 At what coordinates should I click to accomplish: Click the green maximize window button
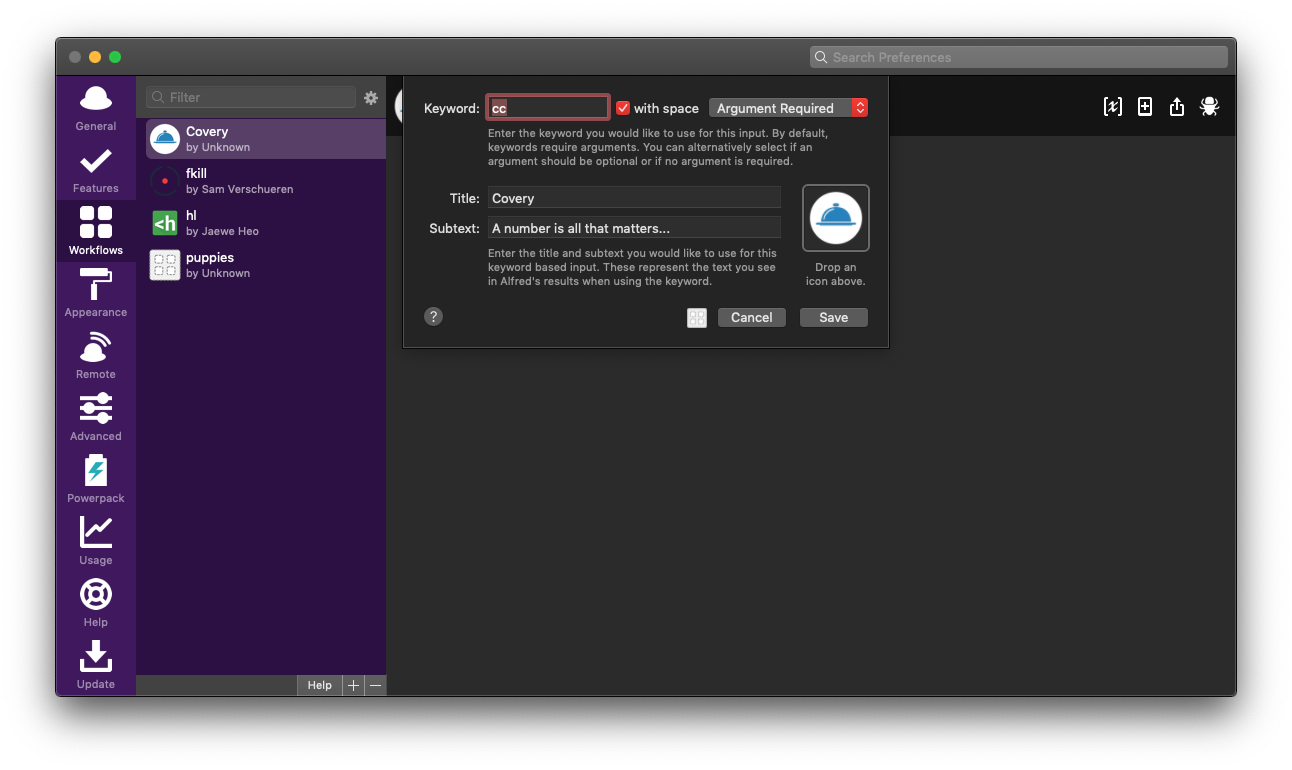pos(115,57)
